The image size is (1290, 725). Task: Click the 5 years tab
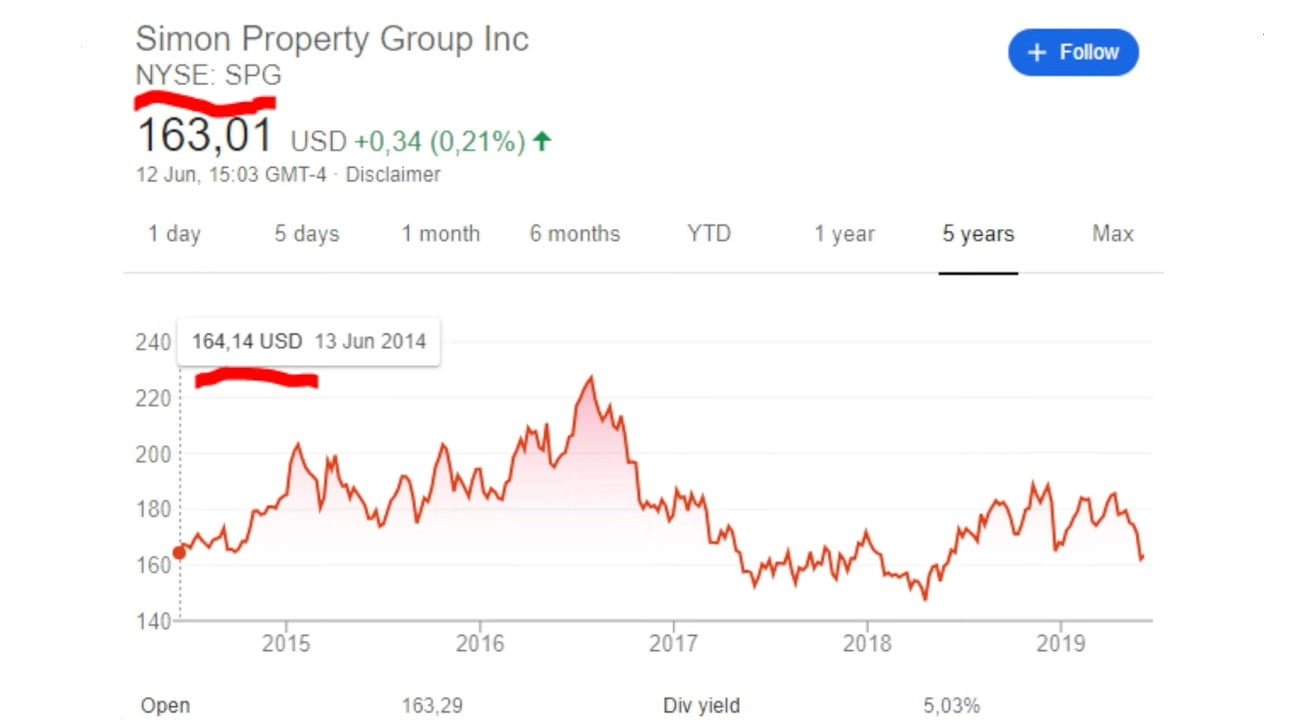(x=978, y=234)
